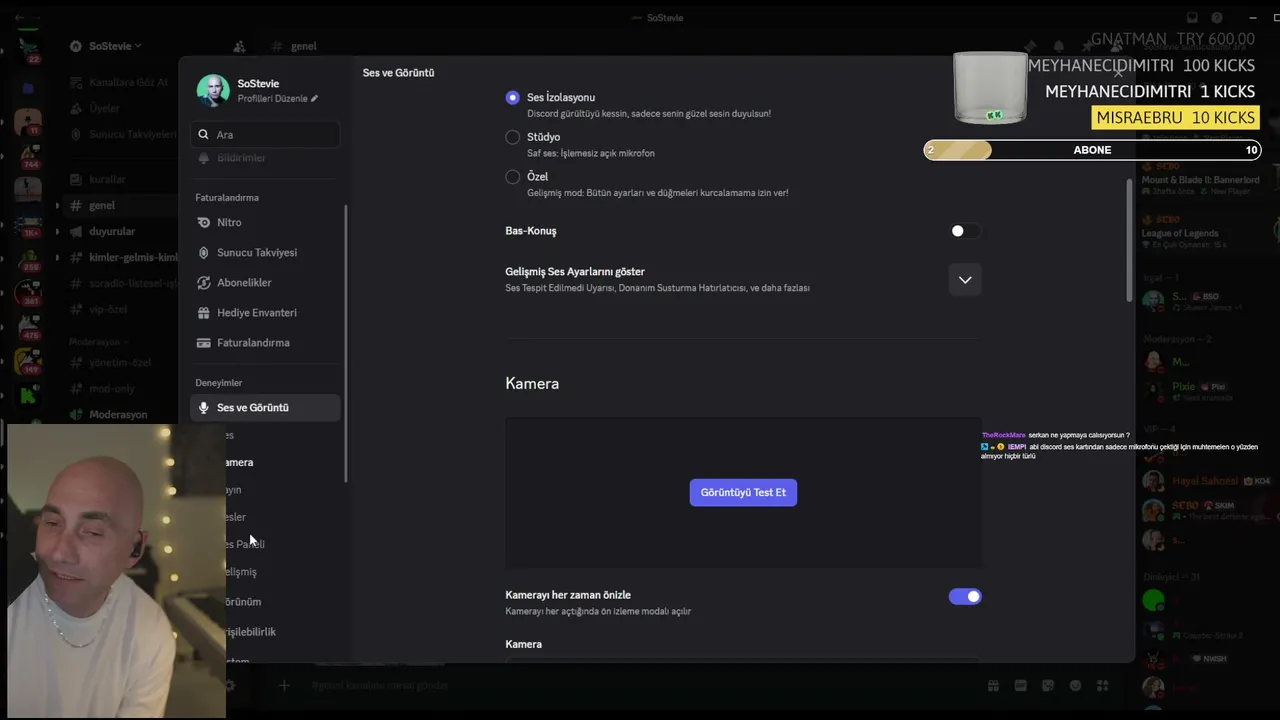The image size is (1280, 720).
Task: Open the server icon with badge 1K+
Action: tap(28, 223)
